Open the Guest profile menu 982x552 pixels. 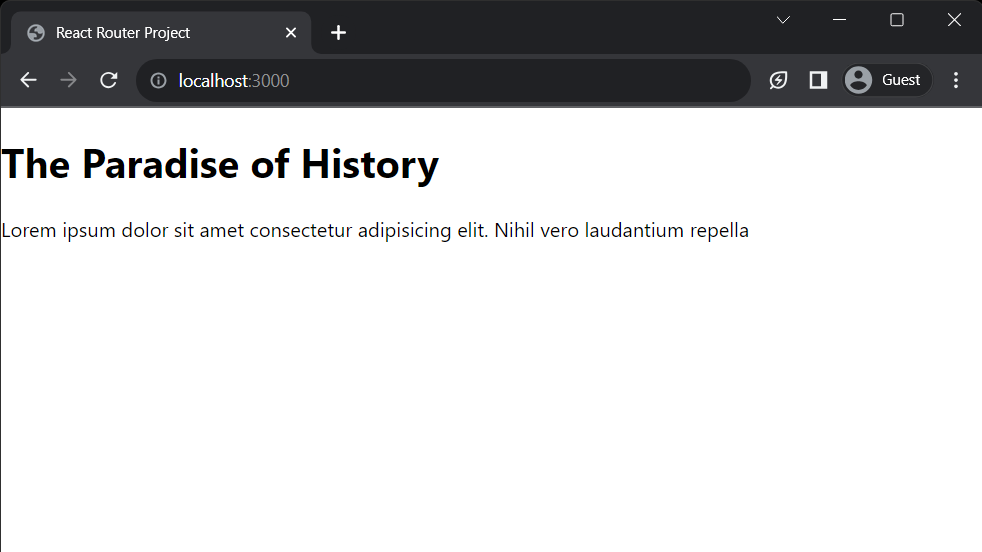pos(886,80)
